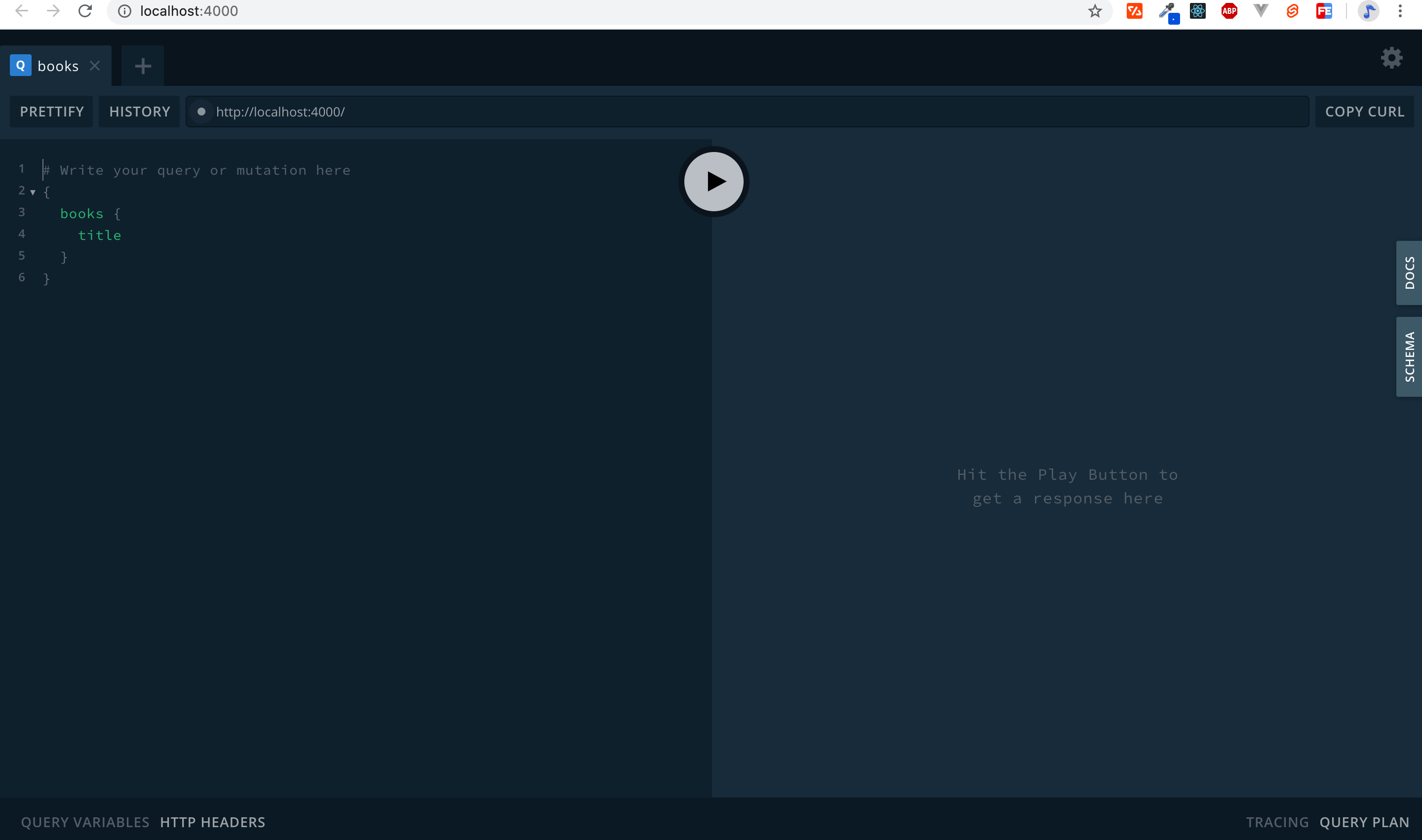Screen dimensions: 1422x840
Task: Close the books tab
Action: coord(95,66)
